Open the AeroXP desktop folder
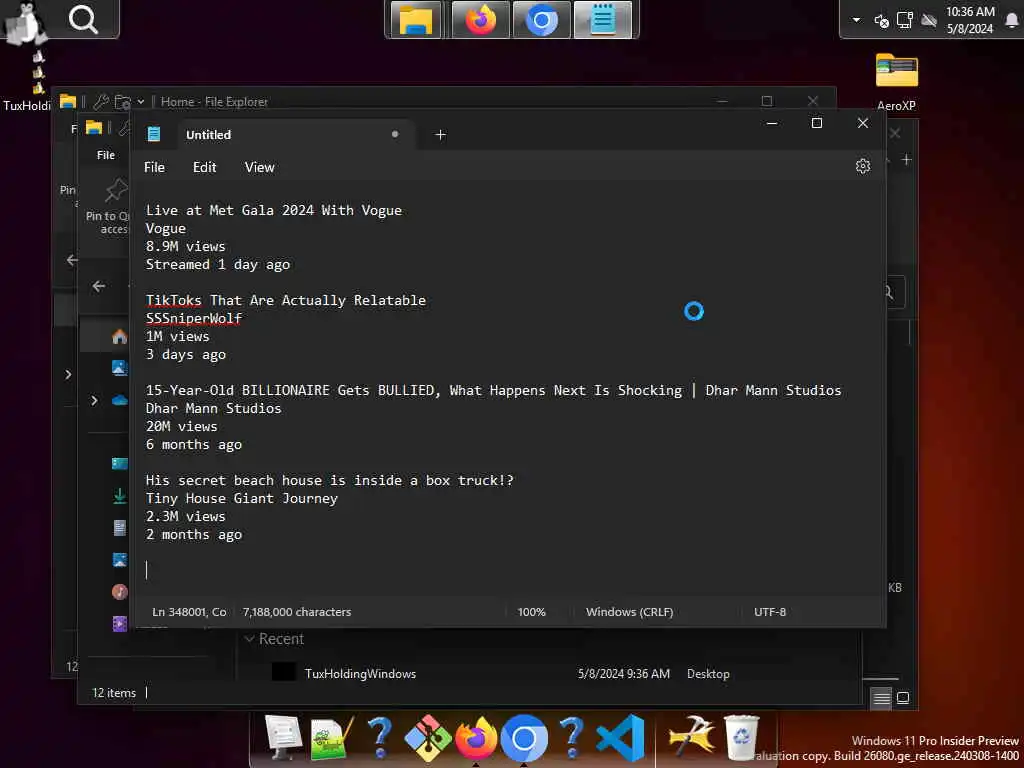 pos(897,81)
